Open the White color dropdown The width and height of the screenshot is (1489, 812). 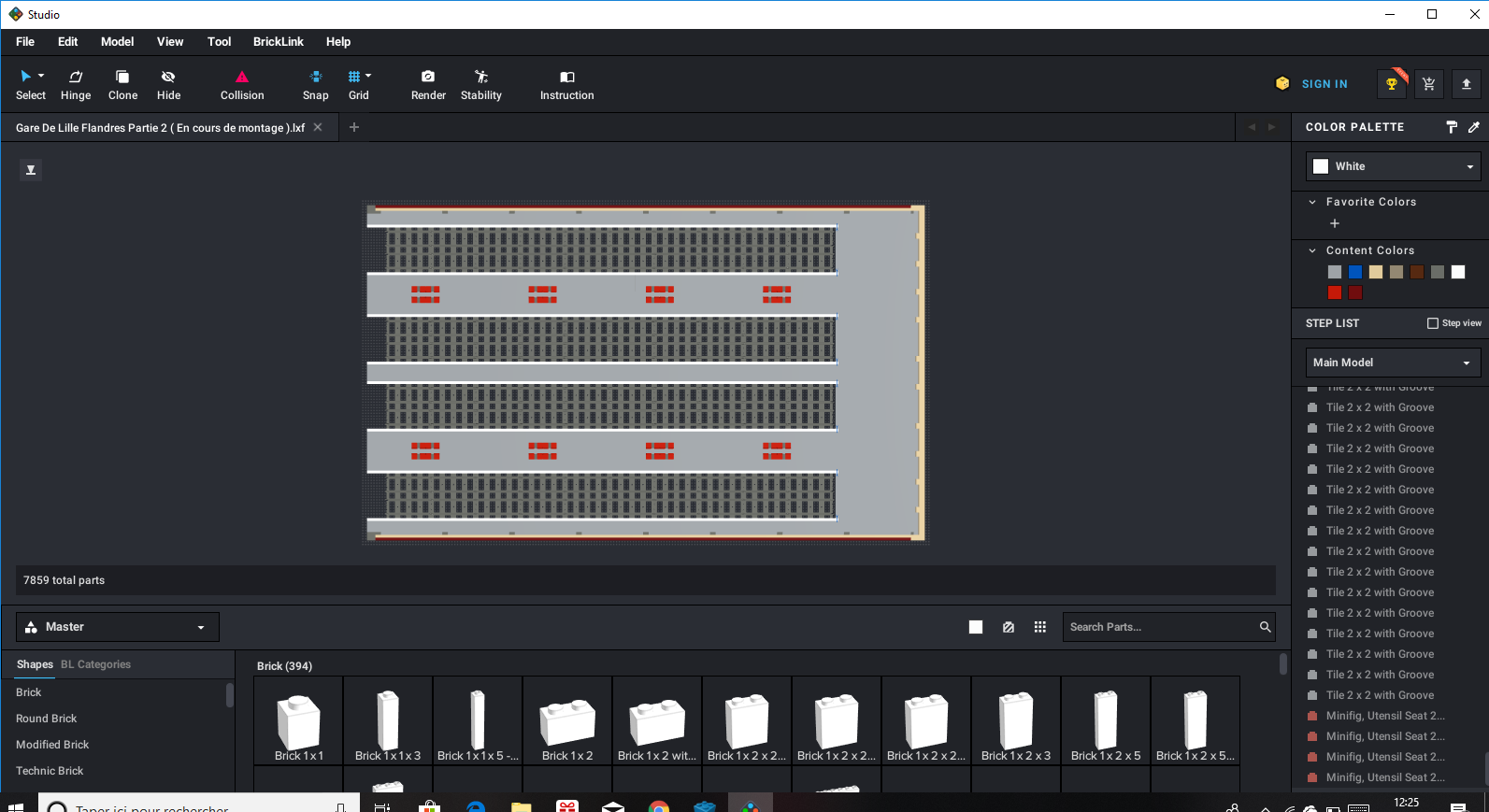click(1393, 166)
